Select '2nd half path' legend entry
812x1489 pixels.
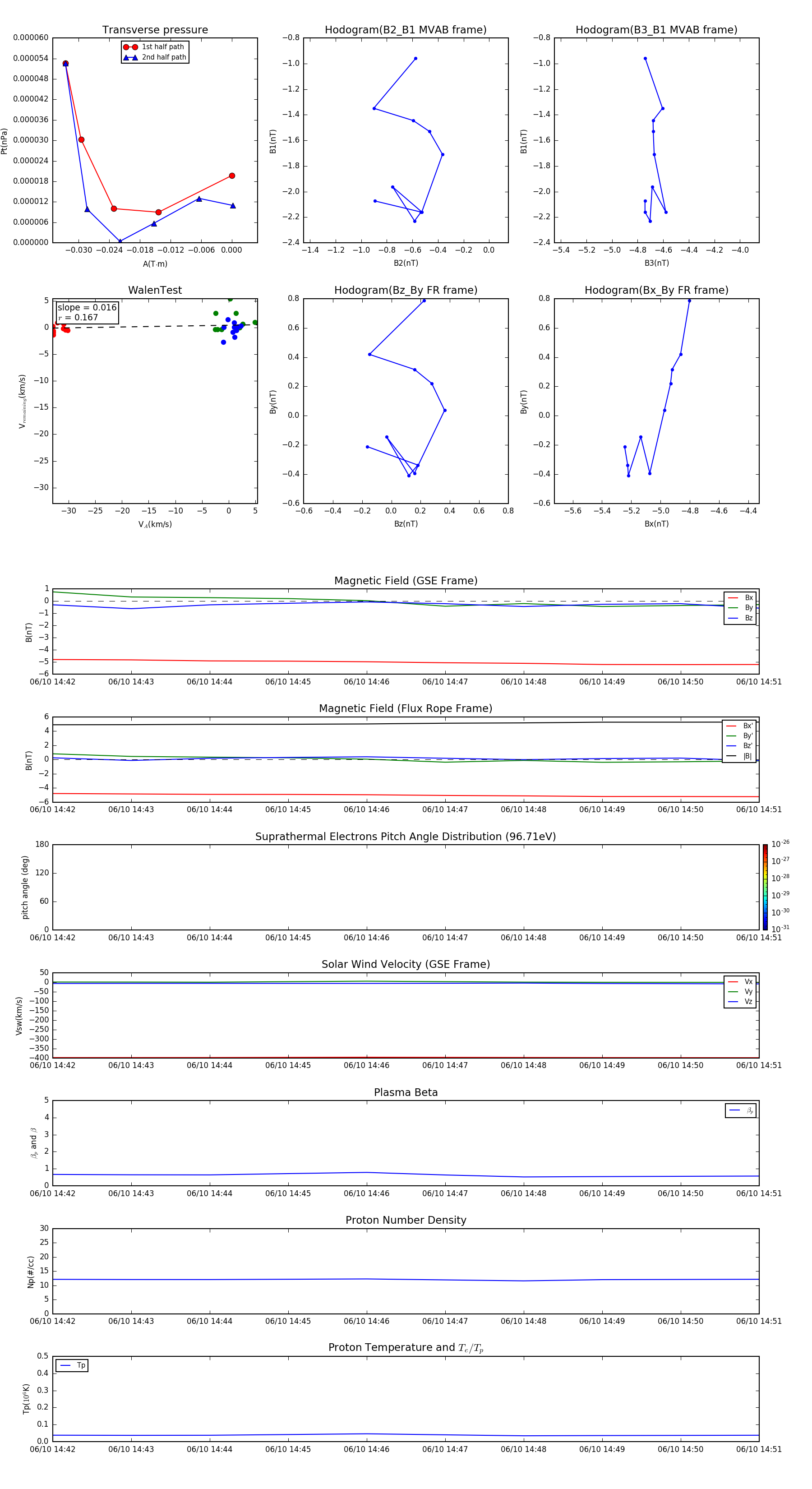154,57
